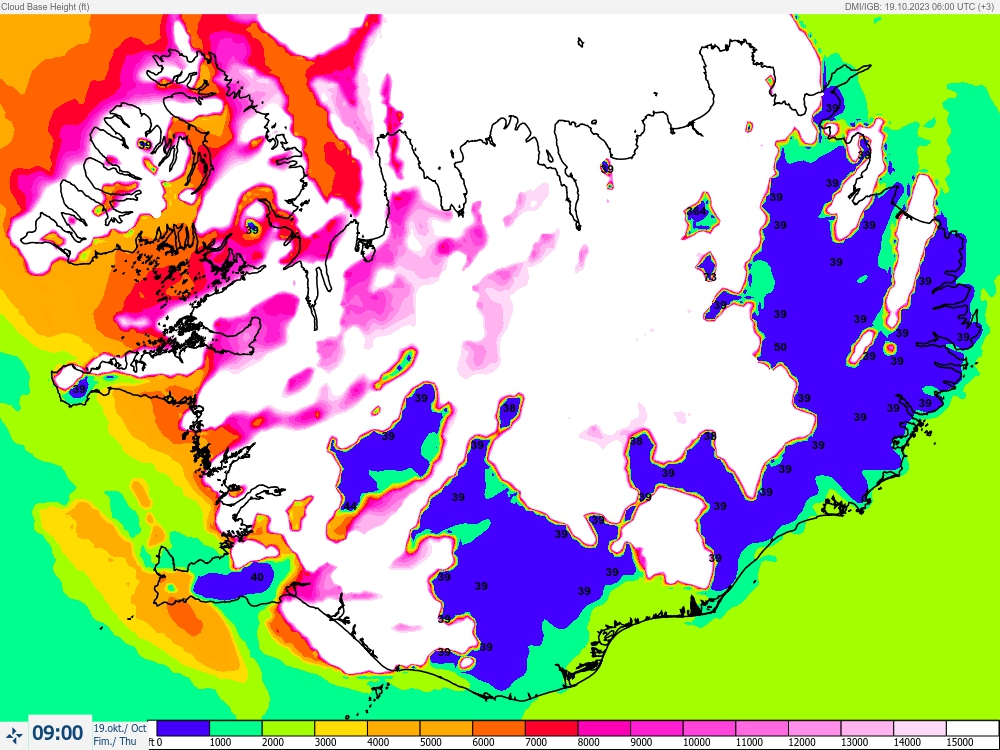Click the 'ft 0' legend scale label

[155, 742]
